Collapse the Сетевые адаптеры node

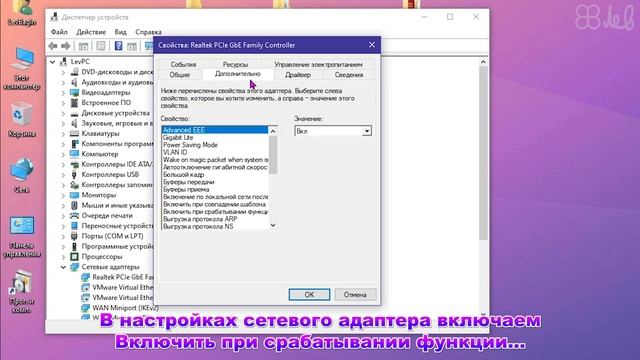pos(63,267)
